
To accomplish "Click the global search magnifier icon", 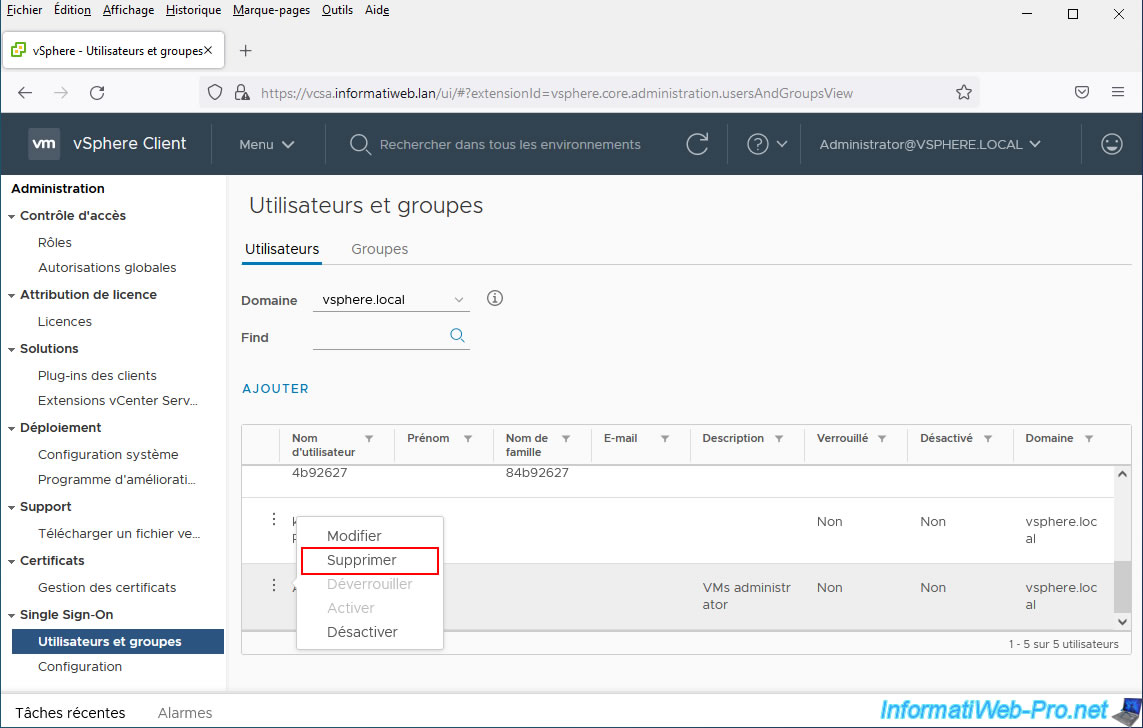I will pyautogui.click(x=359, y=144).
